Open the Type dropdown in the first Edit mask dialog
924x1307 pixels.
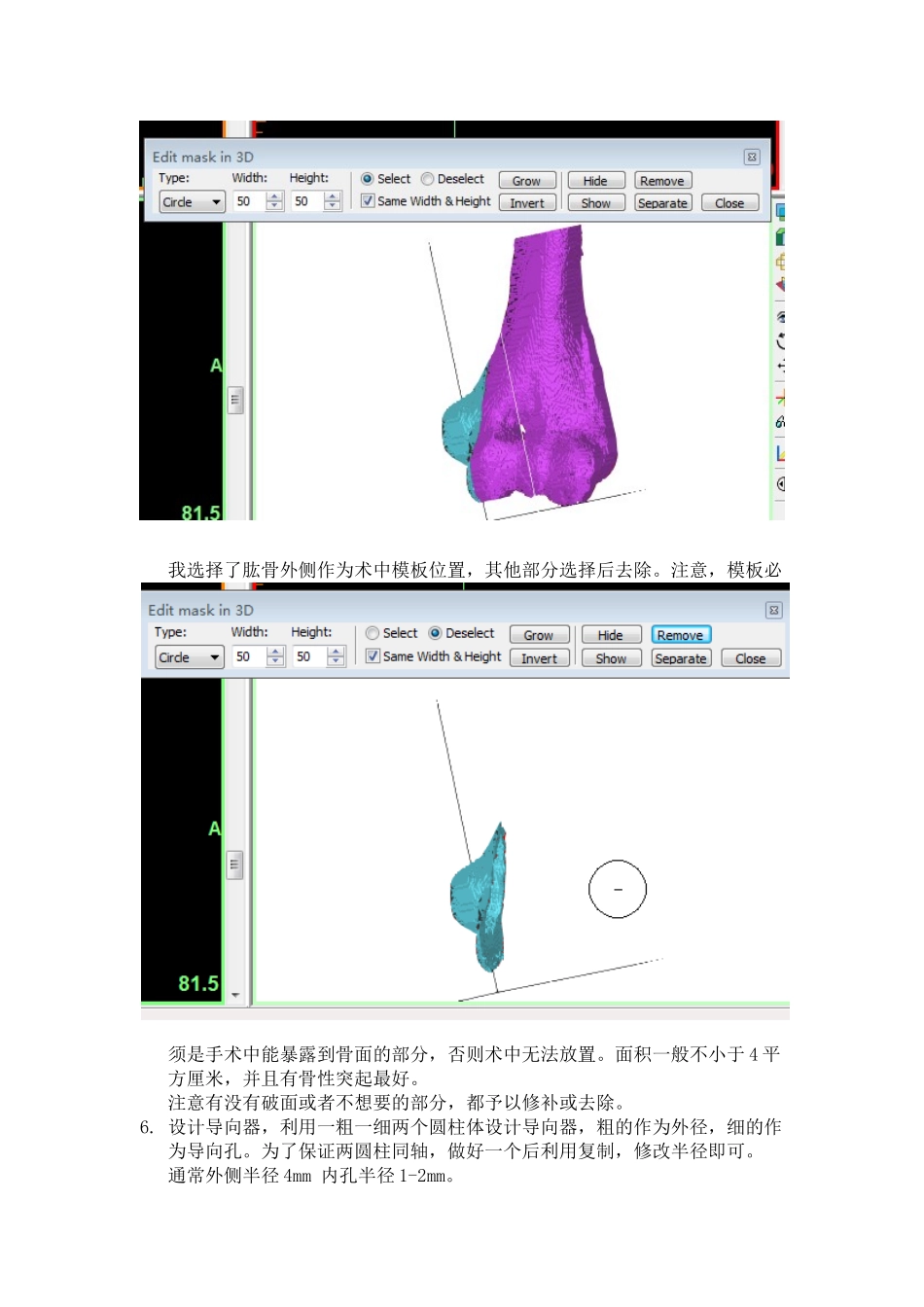tap(192, 202)
